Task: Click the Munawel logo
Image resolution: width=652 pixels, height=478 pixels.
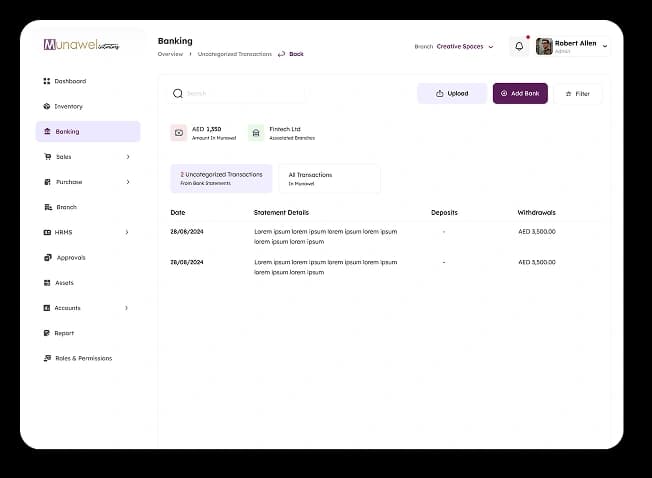Action: click(x=82, y=44)
